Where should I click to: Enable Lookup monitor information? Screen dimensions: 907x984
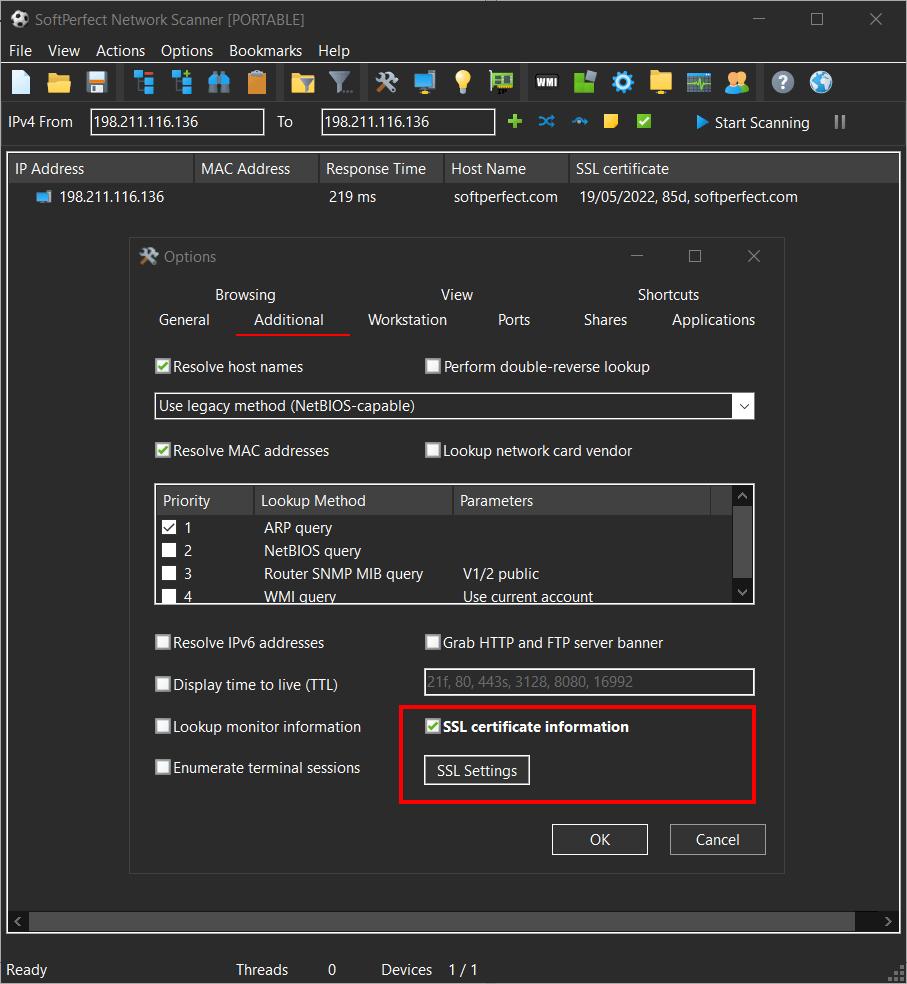click(x=163, y=727)
